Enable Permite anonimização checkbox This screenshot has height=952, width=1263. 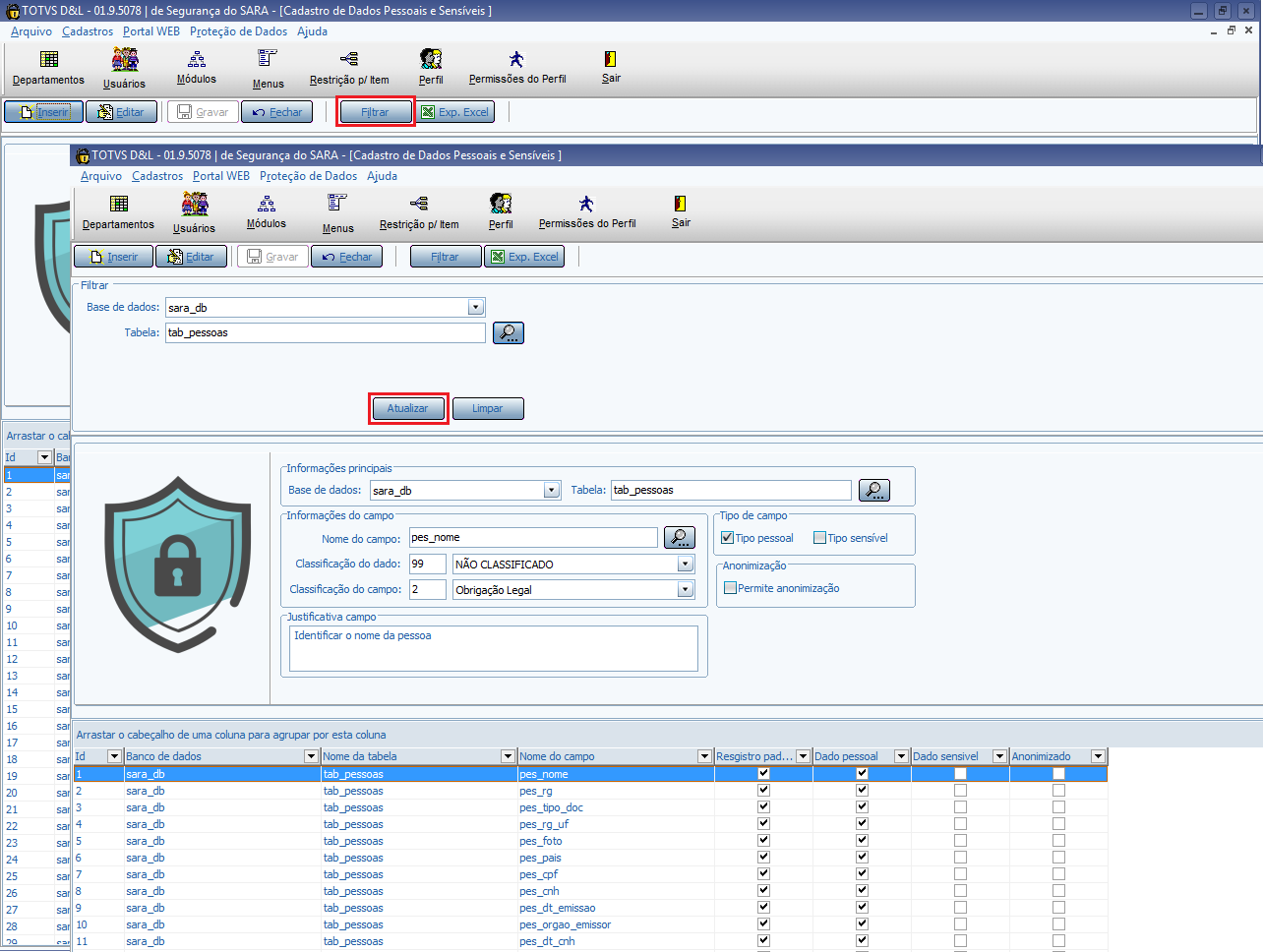pyautogui.click(x=730, y=588)
